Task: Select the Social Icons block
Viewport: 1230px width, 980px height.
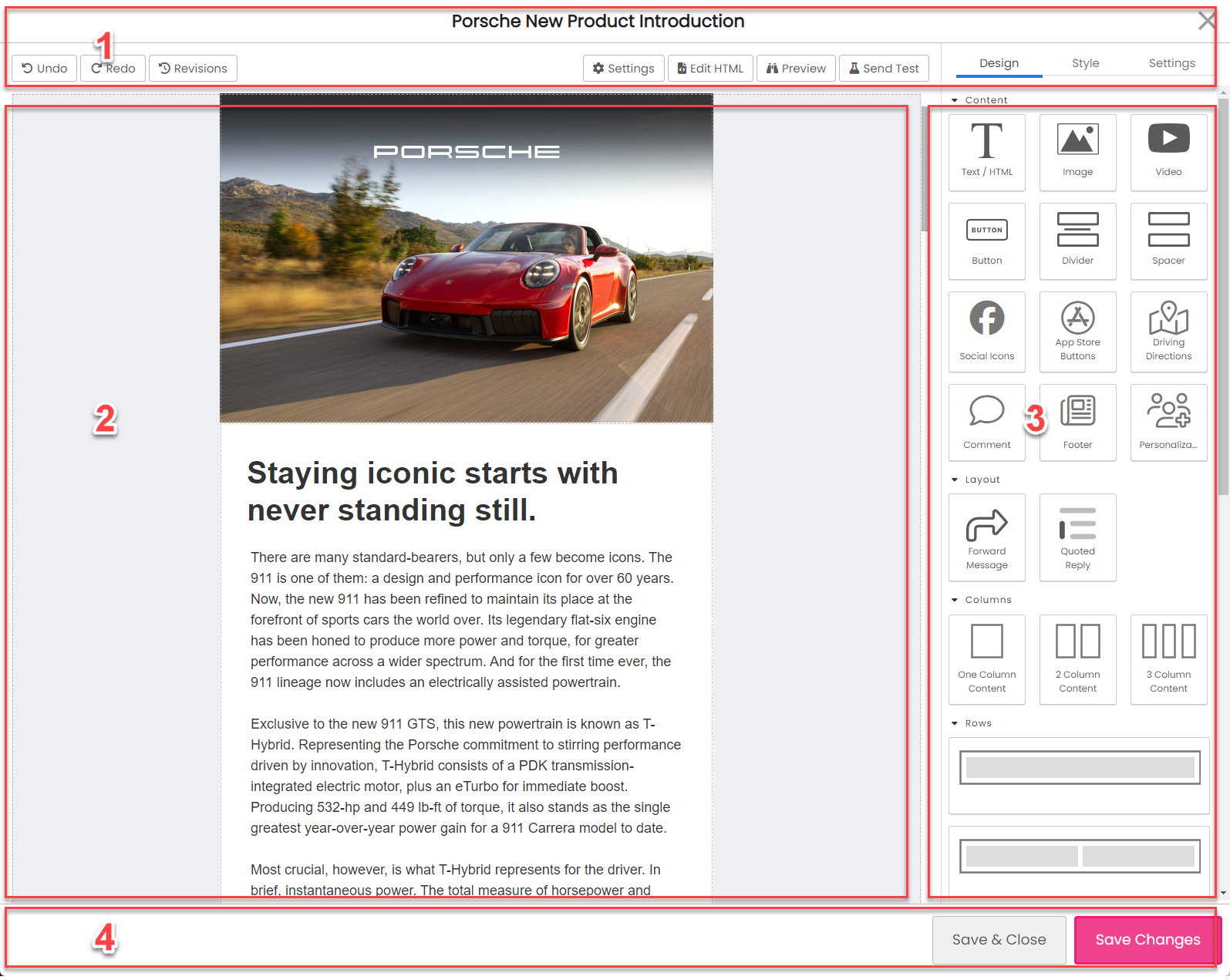Action: (x=986, y=332)
